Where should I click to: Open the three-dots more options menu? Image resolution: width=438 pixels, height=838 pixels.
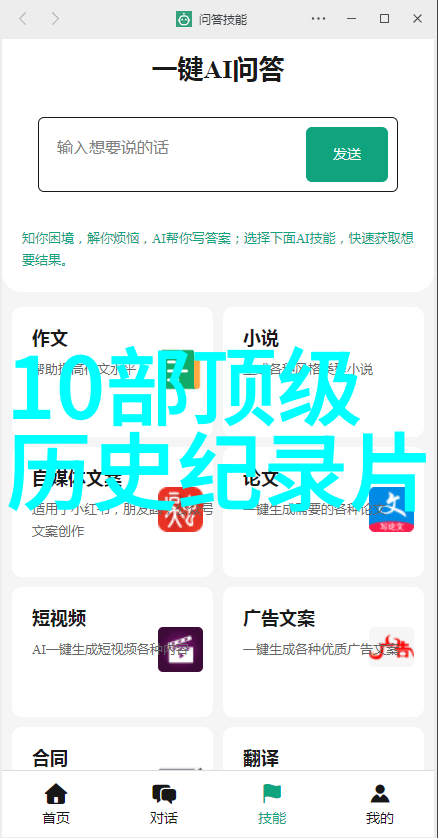tap(318, 19)
